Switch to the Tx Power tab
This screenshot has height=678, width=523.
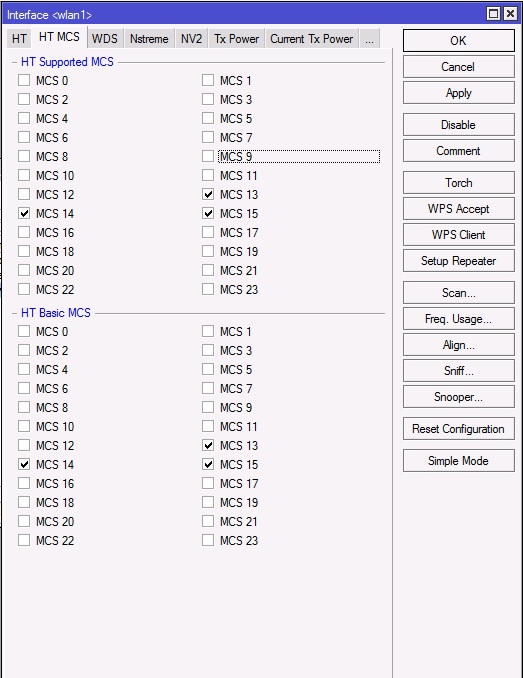click(236, 39)
